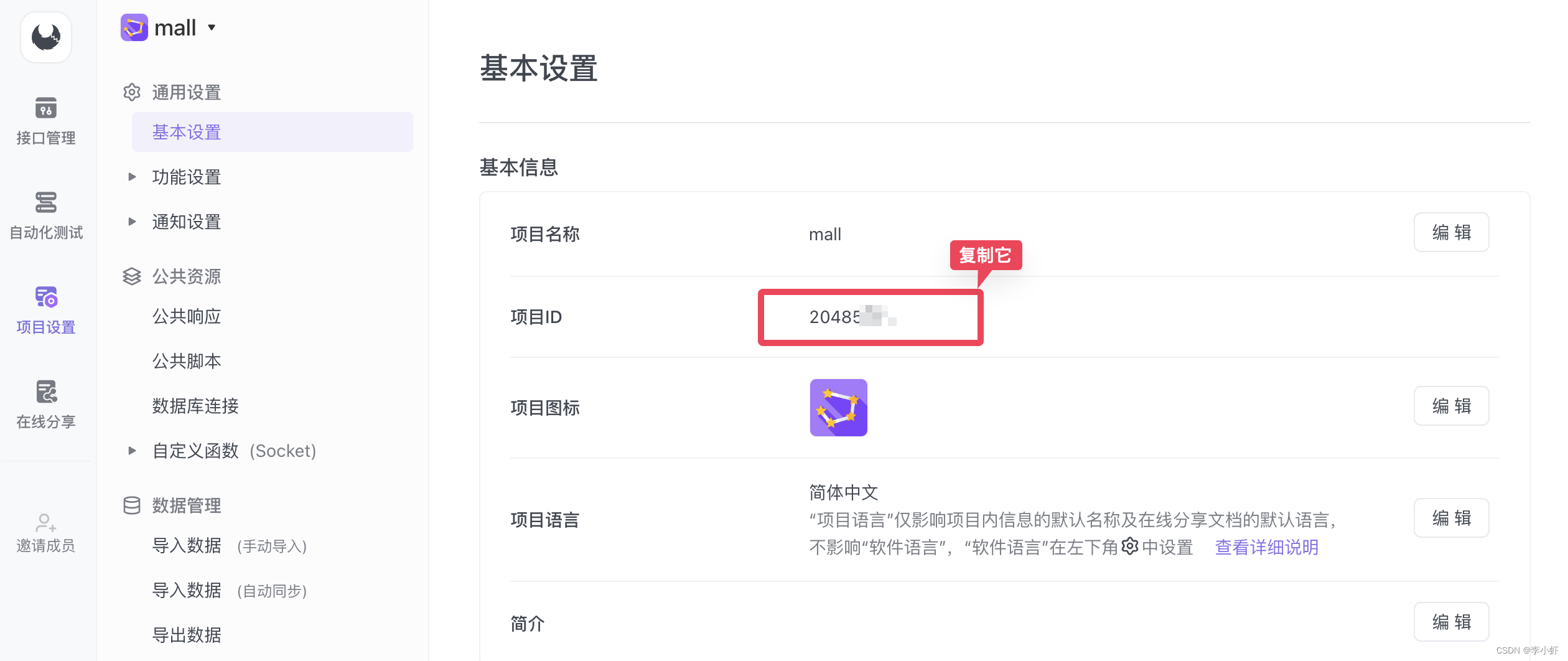The height and width of the screenshot is (661, 1568).
Task: Click the purple 项目图标 thumbnail
Action: click(838, 408)
